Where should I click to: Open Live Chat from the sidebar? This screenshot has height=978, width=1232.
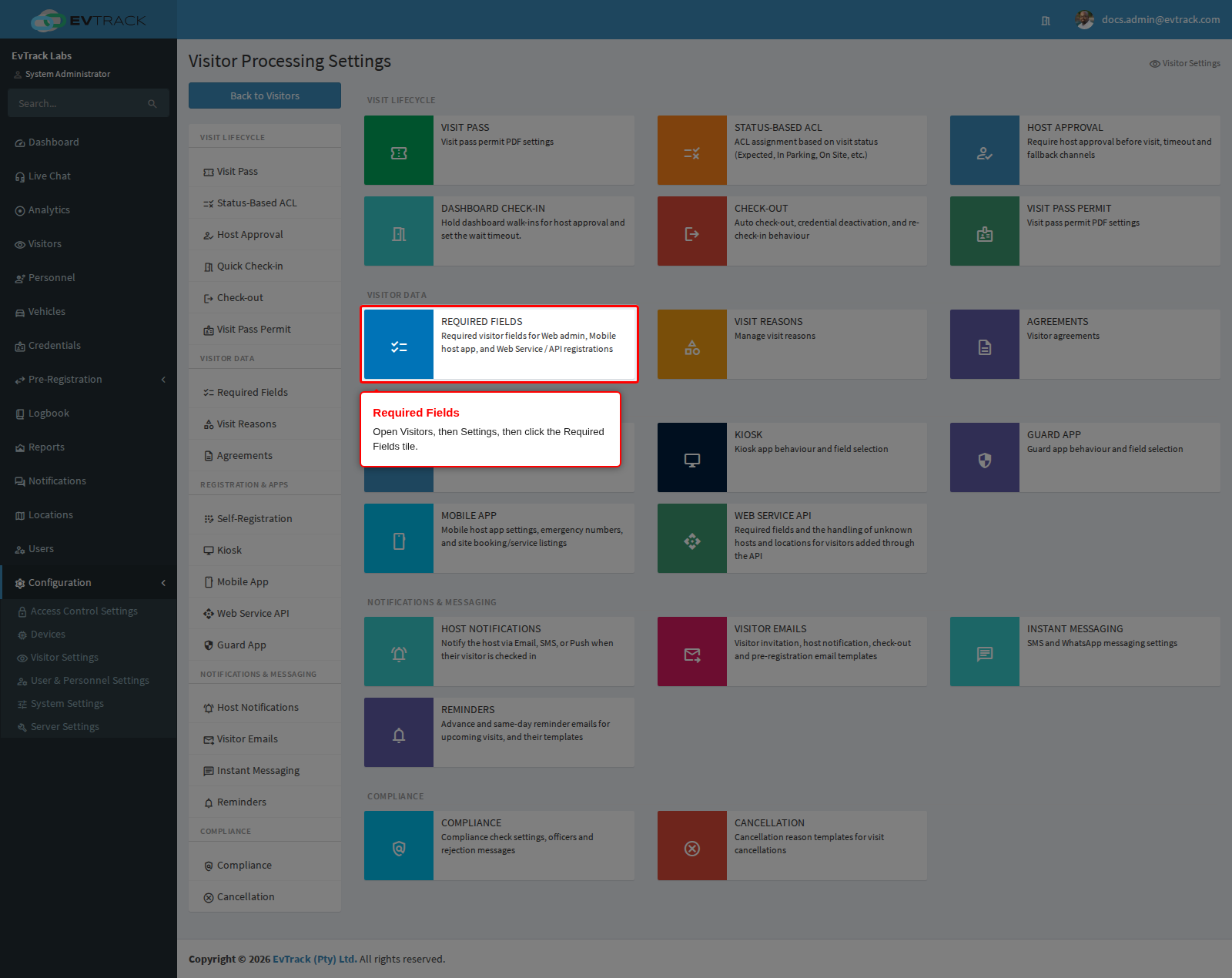[89, 176]
